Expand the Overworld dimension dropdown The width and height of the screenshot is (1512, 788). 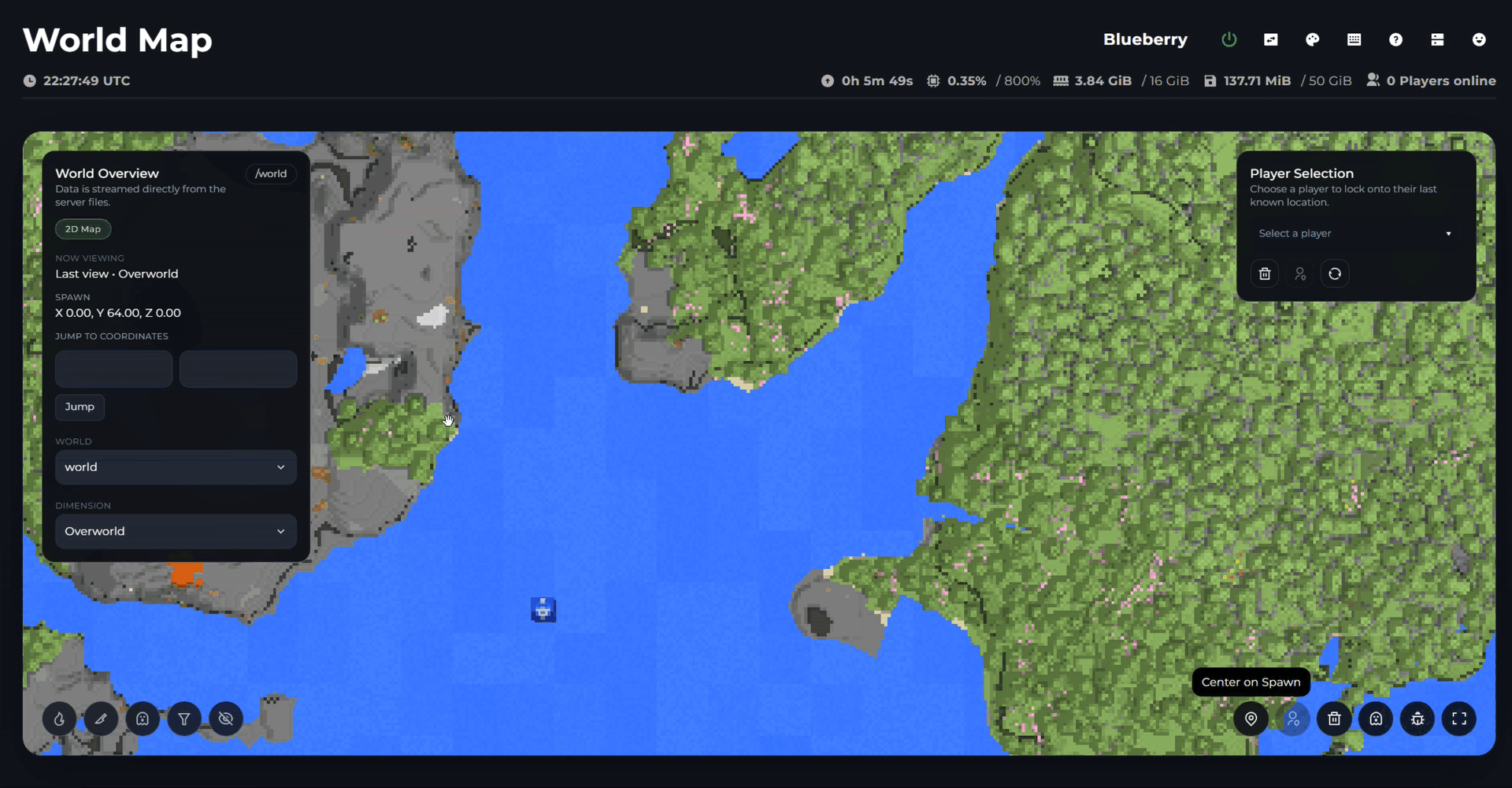coord(176,531)
